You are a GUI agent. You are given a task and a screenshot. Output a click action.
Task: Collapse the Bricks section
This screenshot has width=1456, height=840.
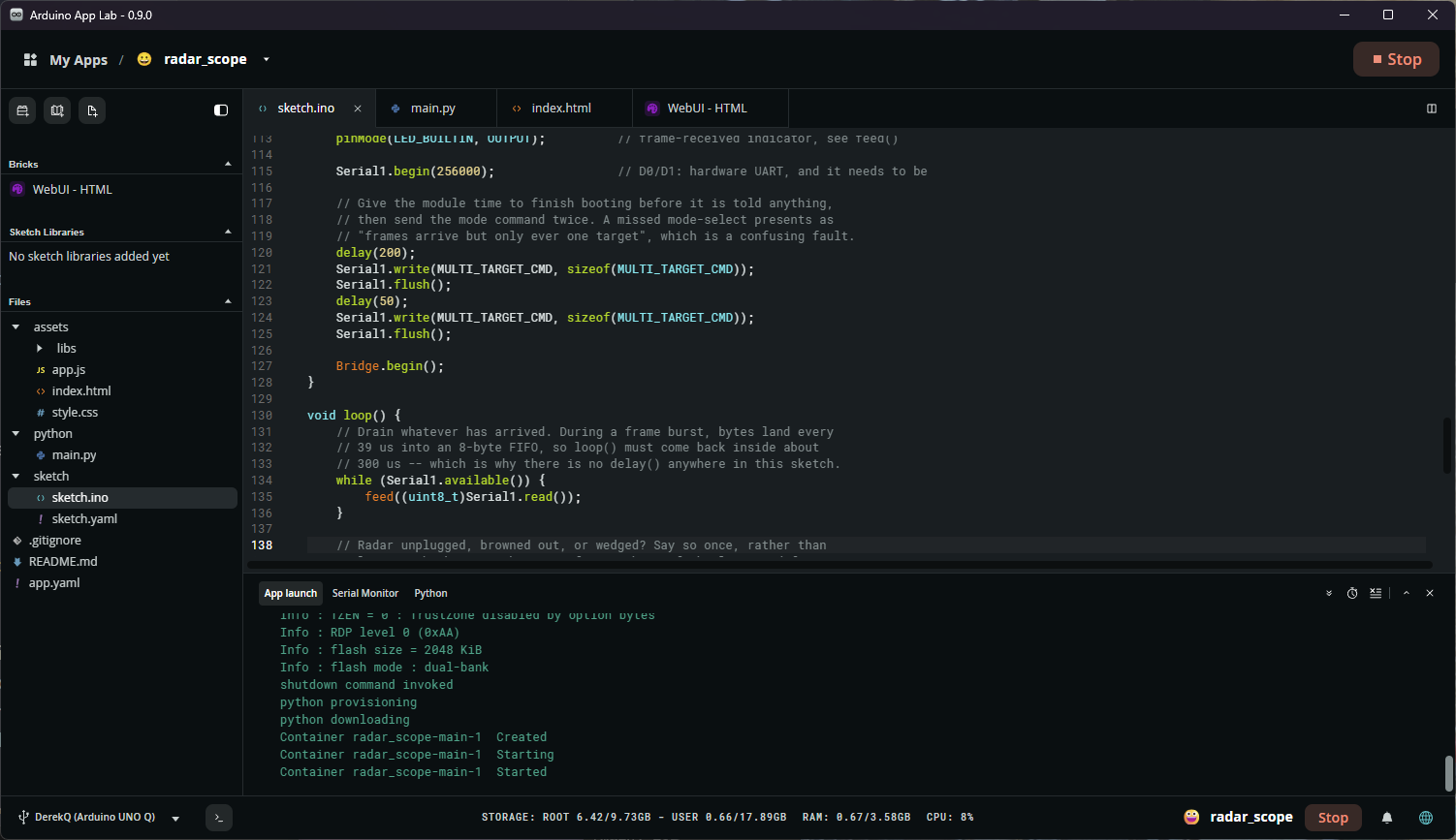pos(228,164)
